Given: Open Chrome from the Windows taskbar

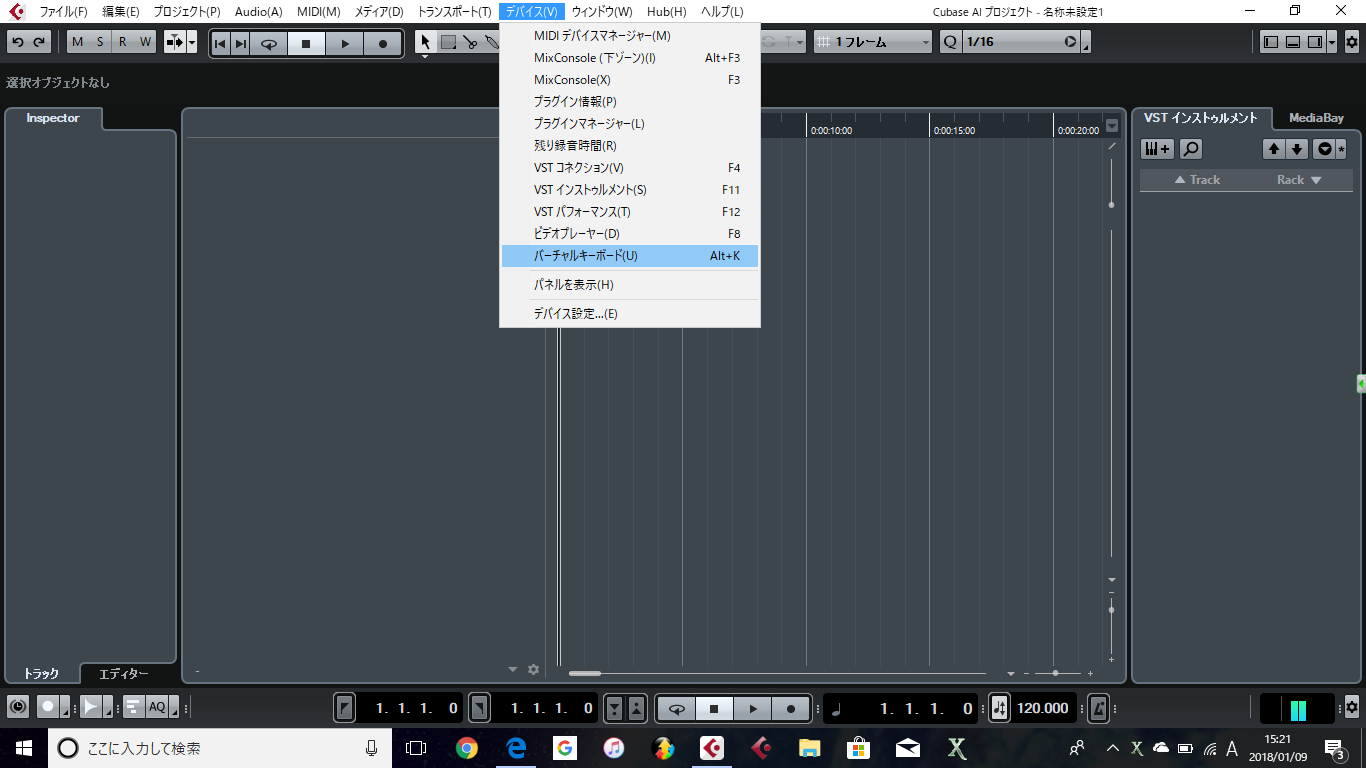Looking at the screenshot, I should 466,748.
